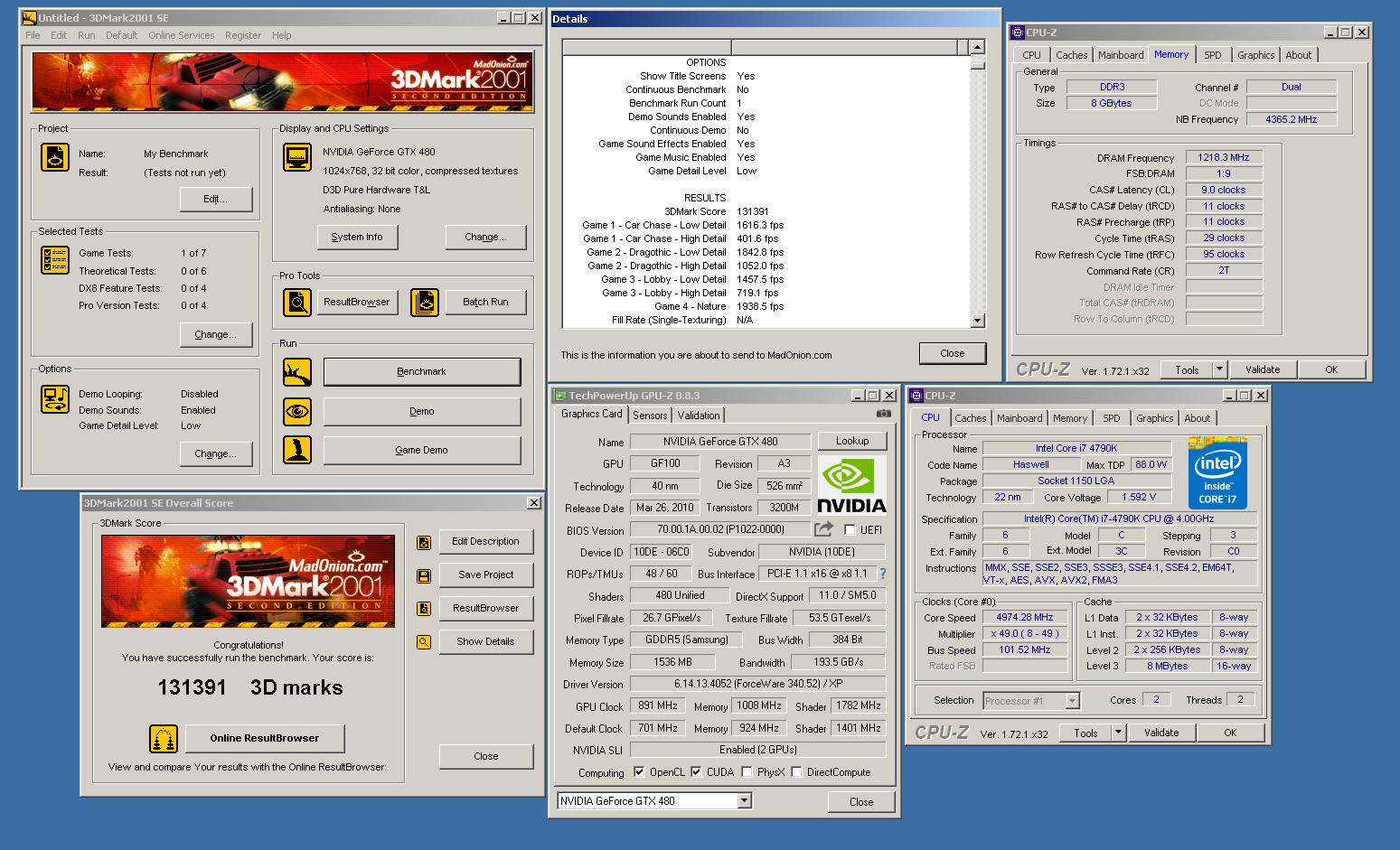Open the Online Services menu
The width and height of the screenshot is (1400, 850).
click(x=182, y=35)
